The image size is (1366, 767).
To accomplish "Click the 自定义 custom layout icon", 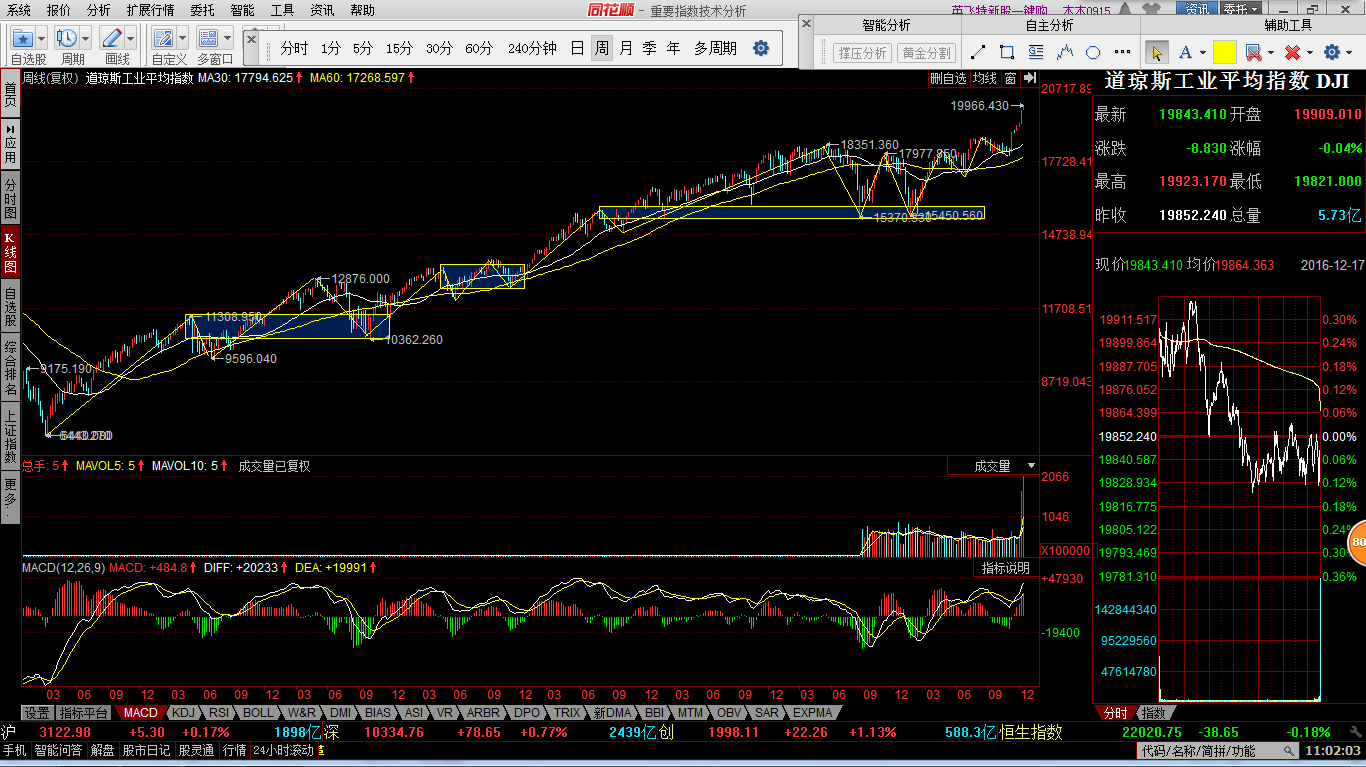I will point(163,39).
